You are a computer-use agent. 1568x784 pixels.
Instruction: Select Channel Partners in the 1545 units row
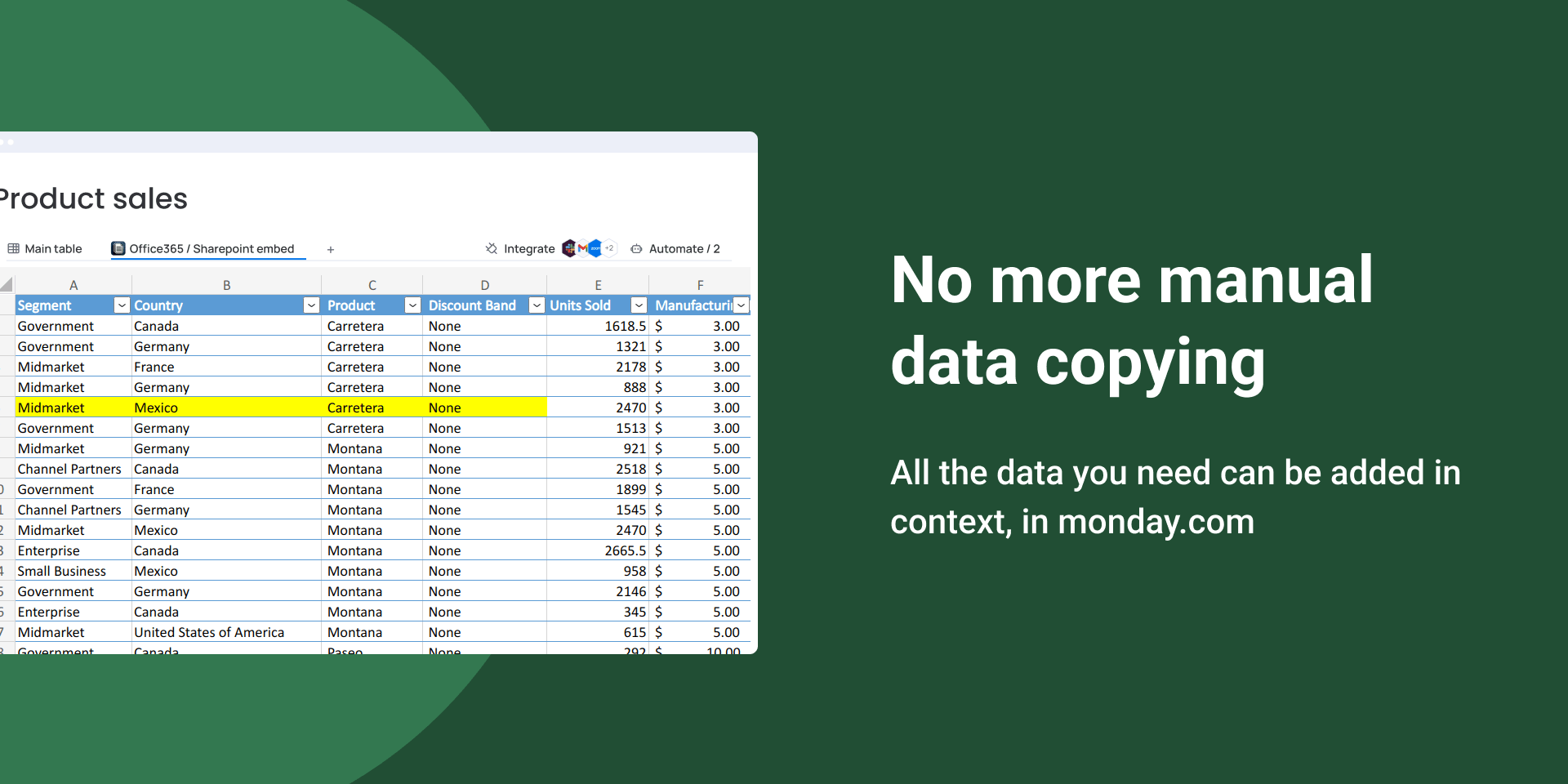pos(73,510)
